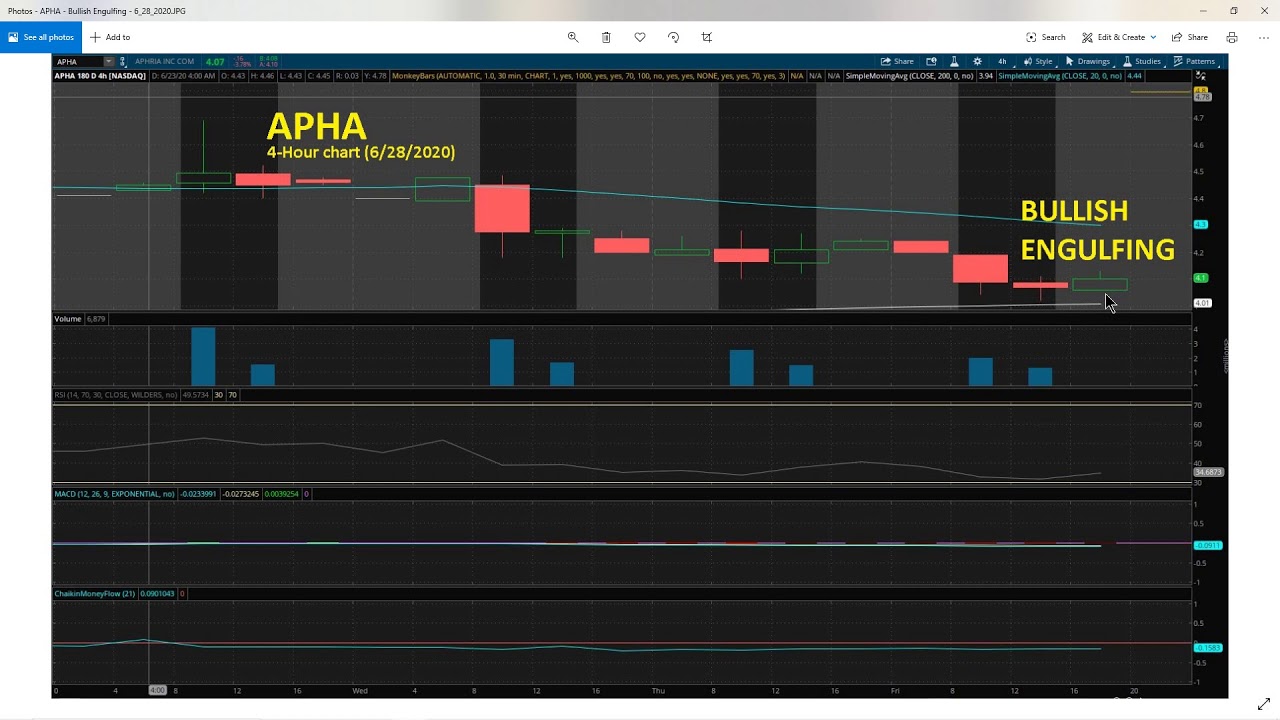This screenshot has height=720, width=1280.
Task: Rotate the photo with rotate icon
Action: click(x=673, y=37)
